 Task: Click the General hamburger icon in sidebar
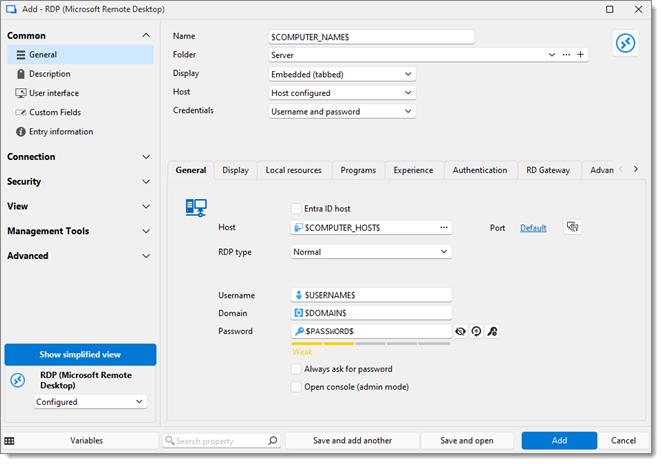21,55
